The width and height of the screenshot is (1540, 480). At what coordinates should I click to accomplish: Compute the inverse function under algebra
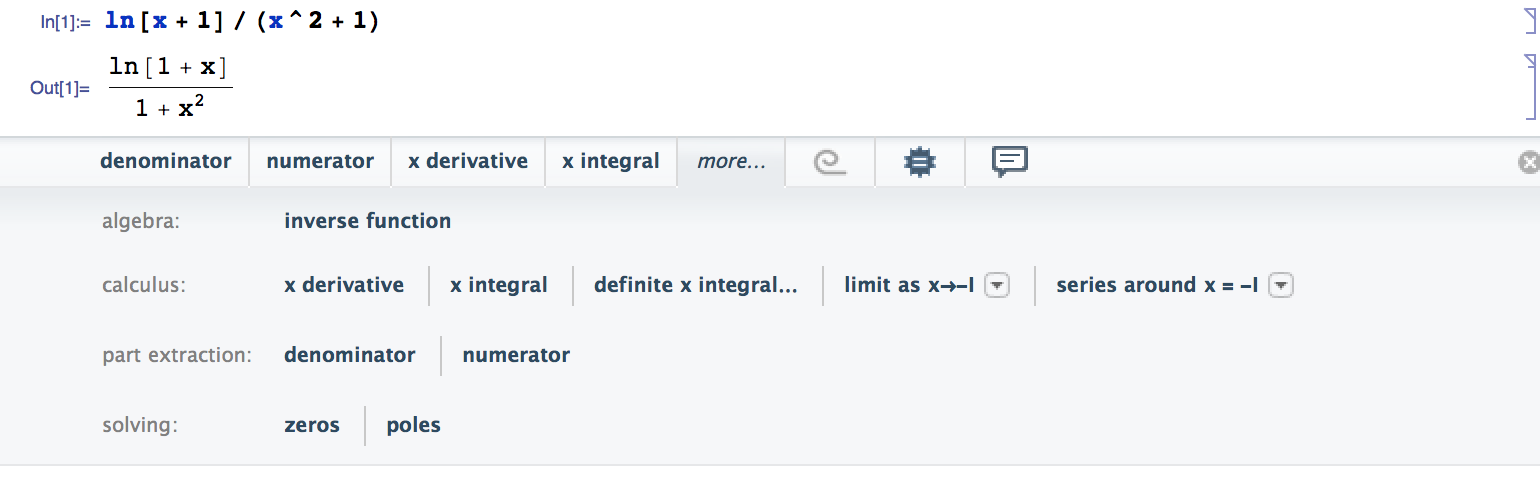[367, 221]
